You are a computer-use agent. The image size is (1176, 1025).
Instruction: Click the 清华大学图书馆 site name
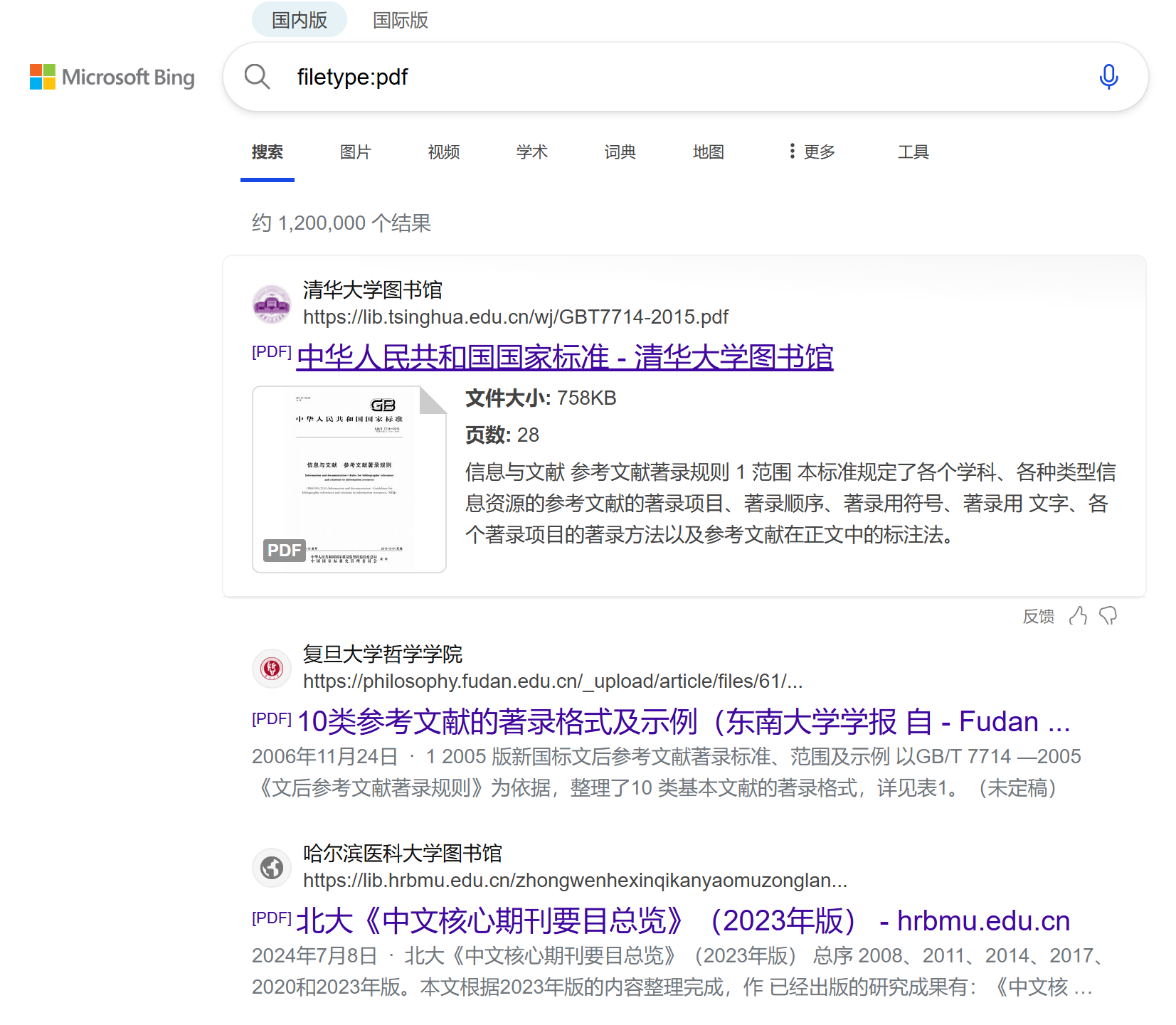tap(373, 290)
